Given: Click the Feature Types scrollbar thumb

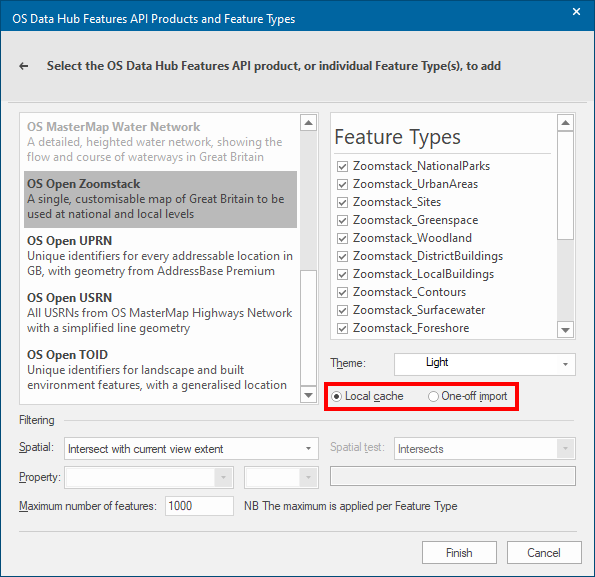Looking at the screenshot, I should click(x=565, y=185).
